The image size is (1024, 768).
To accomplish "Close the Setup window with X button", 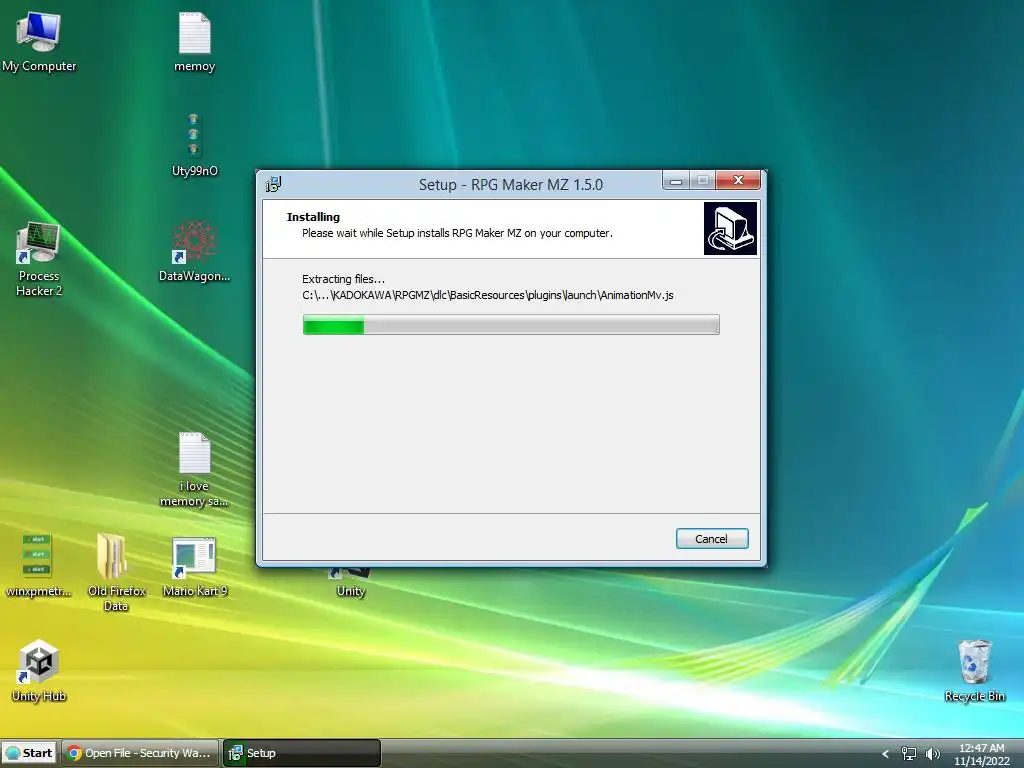I will pyautogui.click(x=738, y=180).
